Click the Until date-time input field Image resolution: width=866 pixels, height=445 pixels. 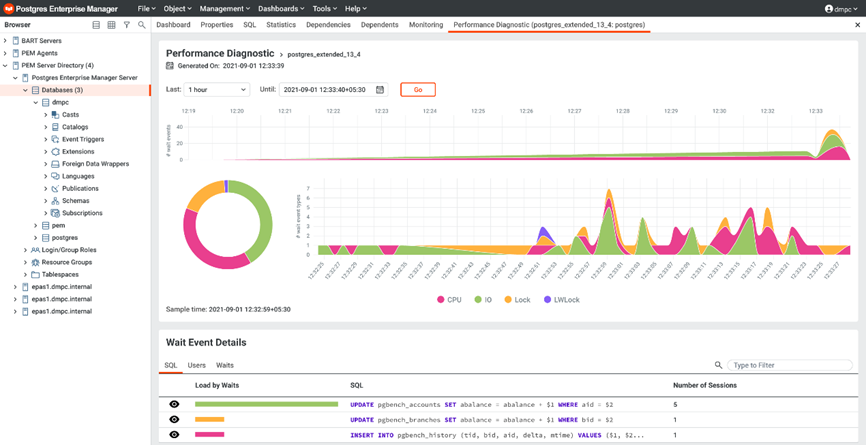coord(334,89)
